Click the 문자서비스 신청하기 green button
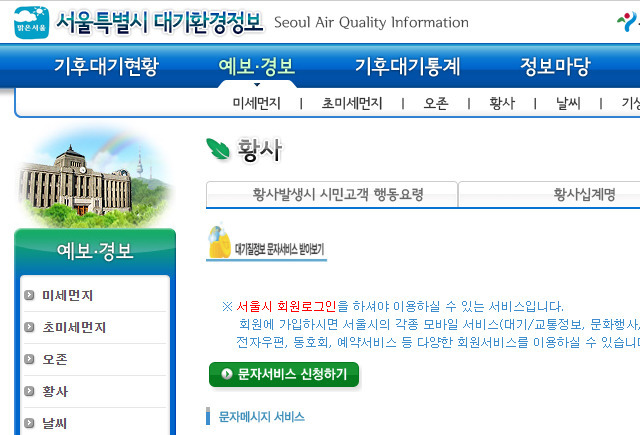This screenshot has width=640, height=435. tap(284, 374)
